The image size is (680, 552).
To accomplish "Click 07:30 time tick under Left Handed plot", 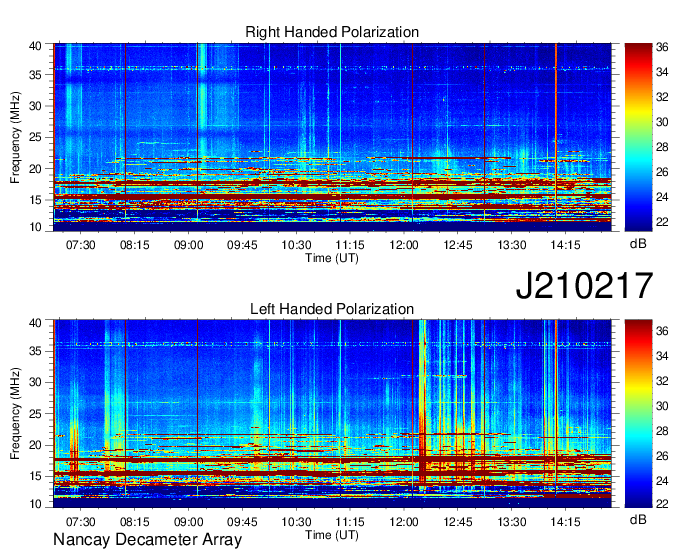I will [81, 522].
